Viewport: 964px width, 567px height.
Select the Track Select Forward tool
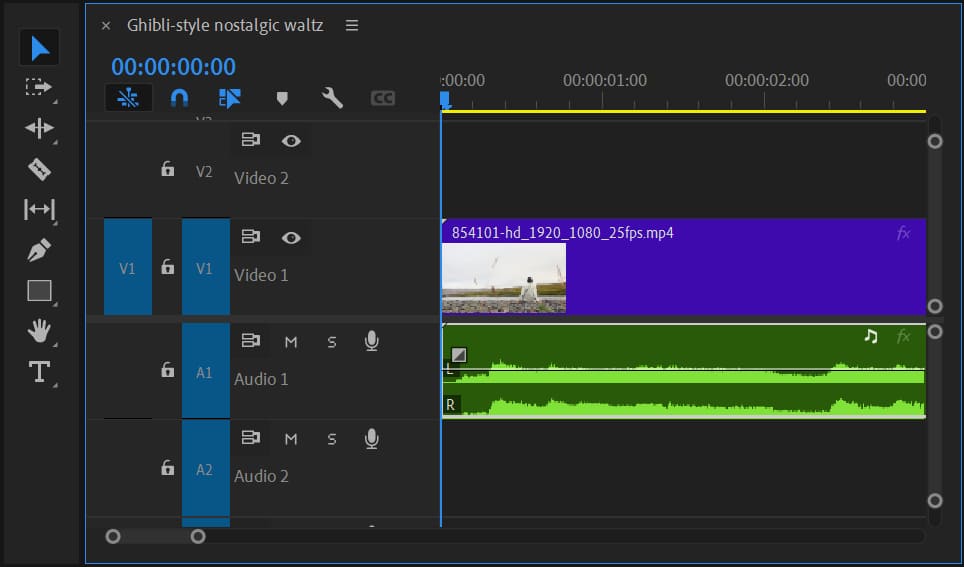coord(38,88)
